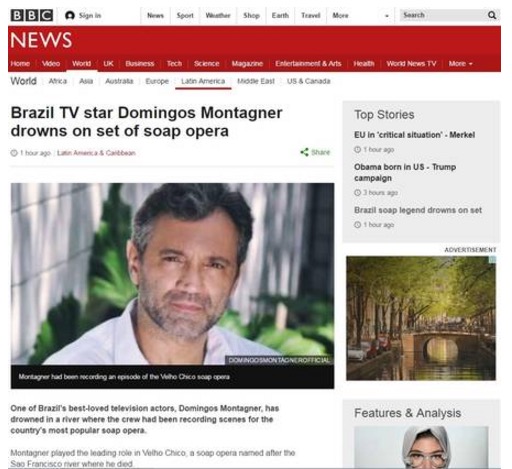This screenshot has width=512, height=469.
Task: Click the Features & Analysis thumbnail image
Action: point(421,447)
